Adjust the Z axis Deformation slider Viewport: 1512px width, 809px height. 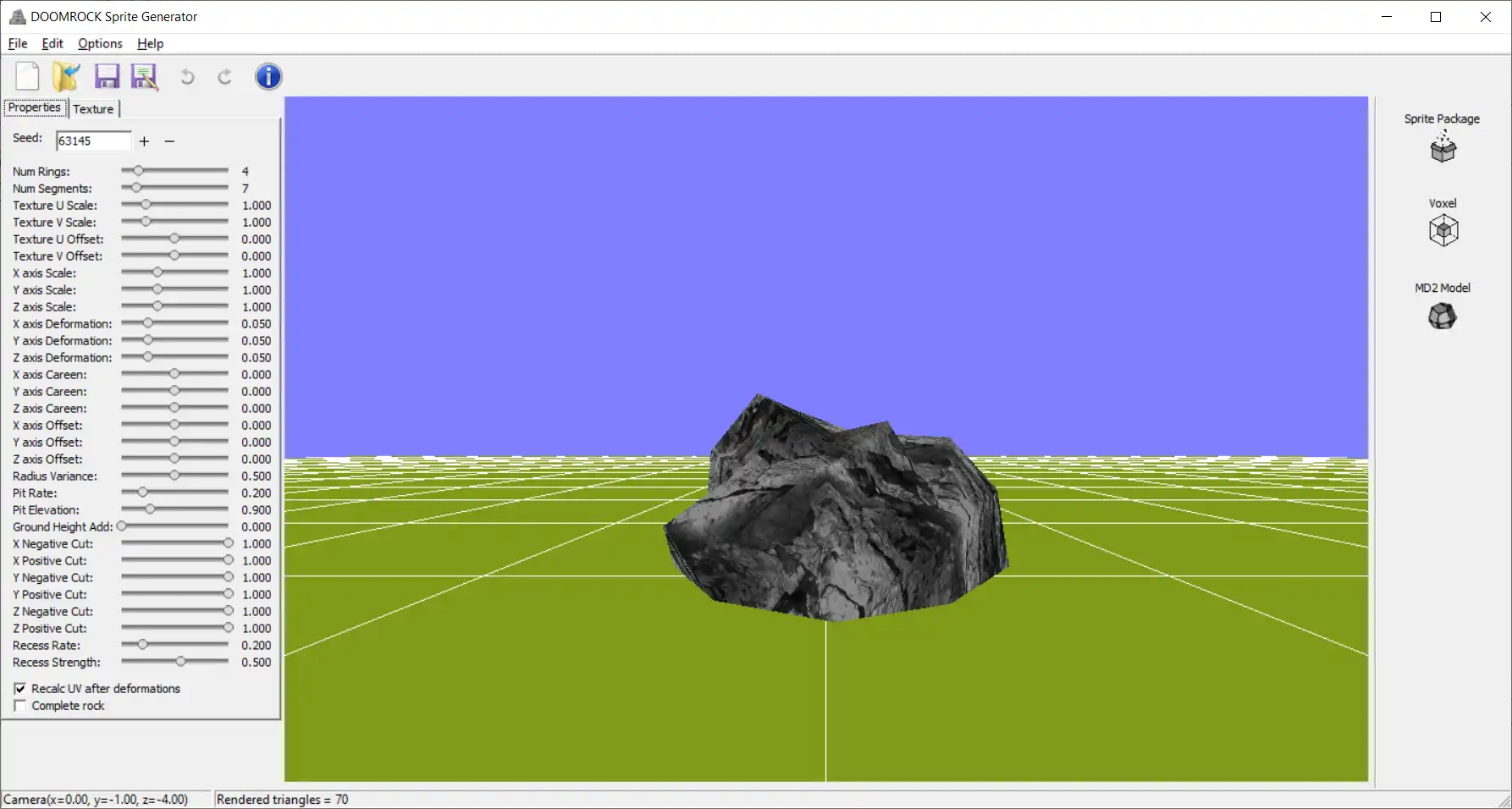(x=174, y=357)
